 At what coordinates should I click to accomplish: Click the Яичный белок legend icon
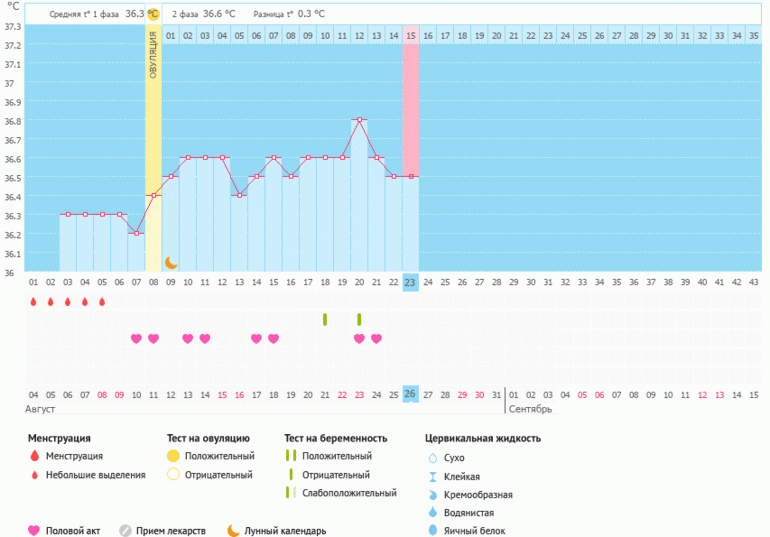(x=434, y=531)
